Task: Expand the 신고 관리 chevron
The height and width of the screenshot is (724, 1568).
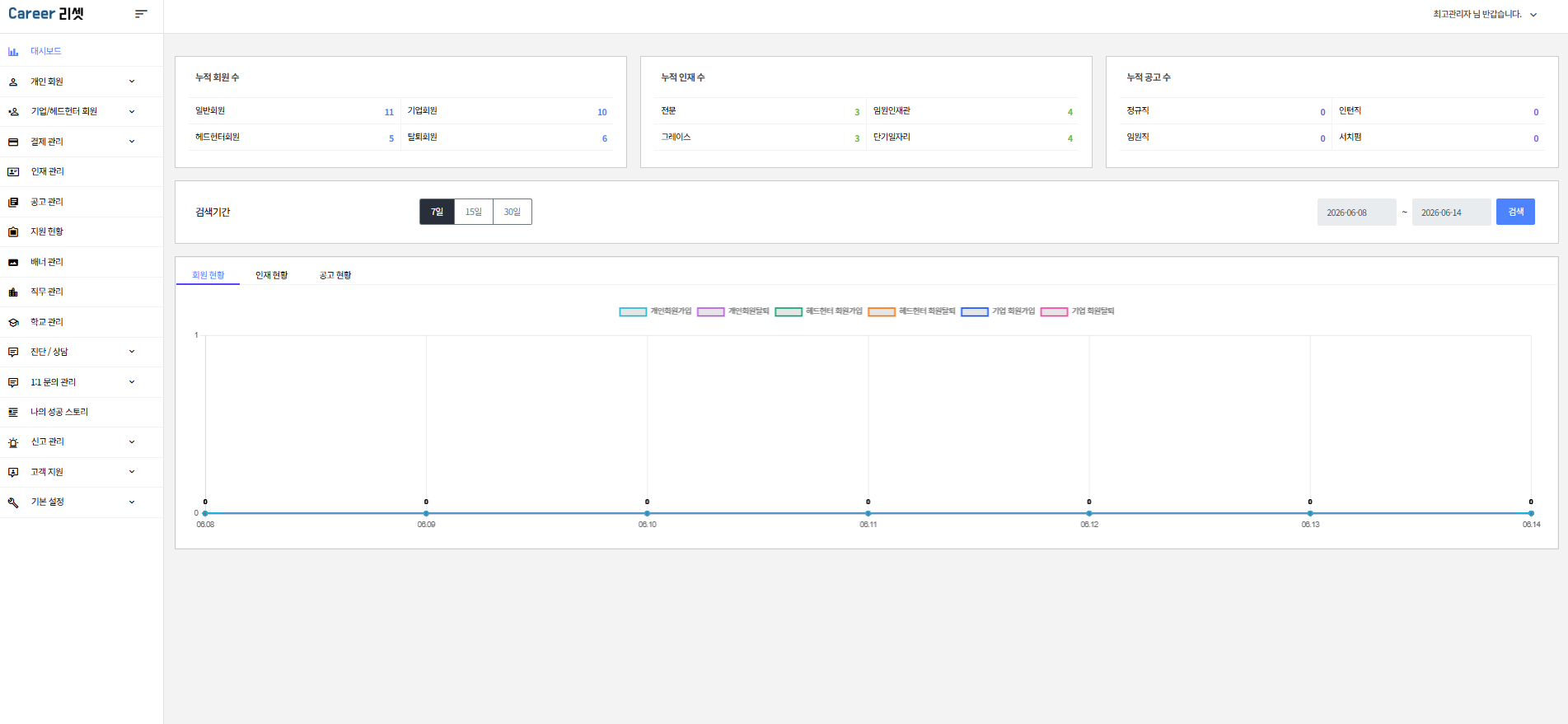Action: pos(132,442)
